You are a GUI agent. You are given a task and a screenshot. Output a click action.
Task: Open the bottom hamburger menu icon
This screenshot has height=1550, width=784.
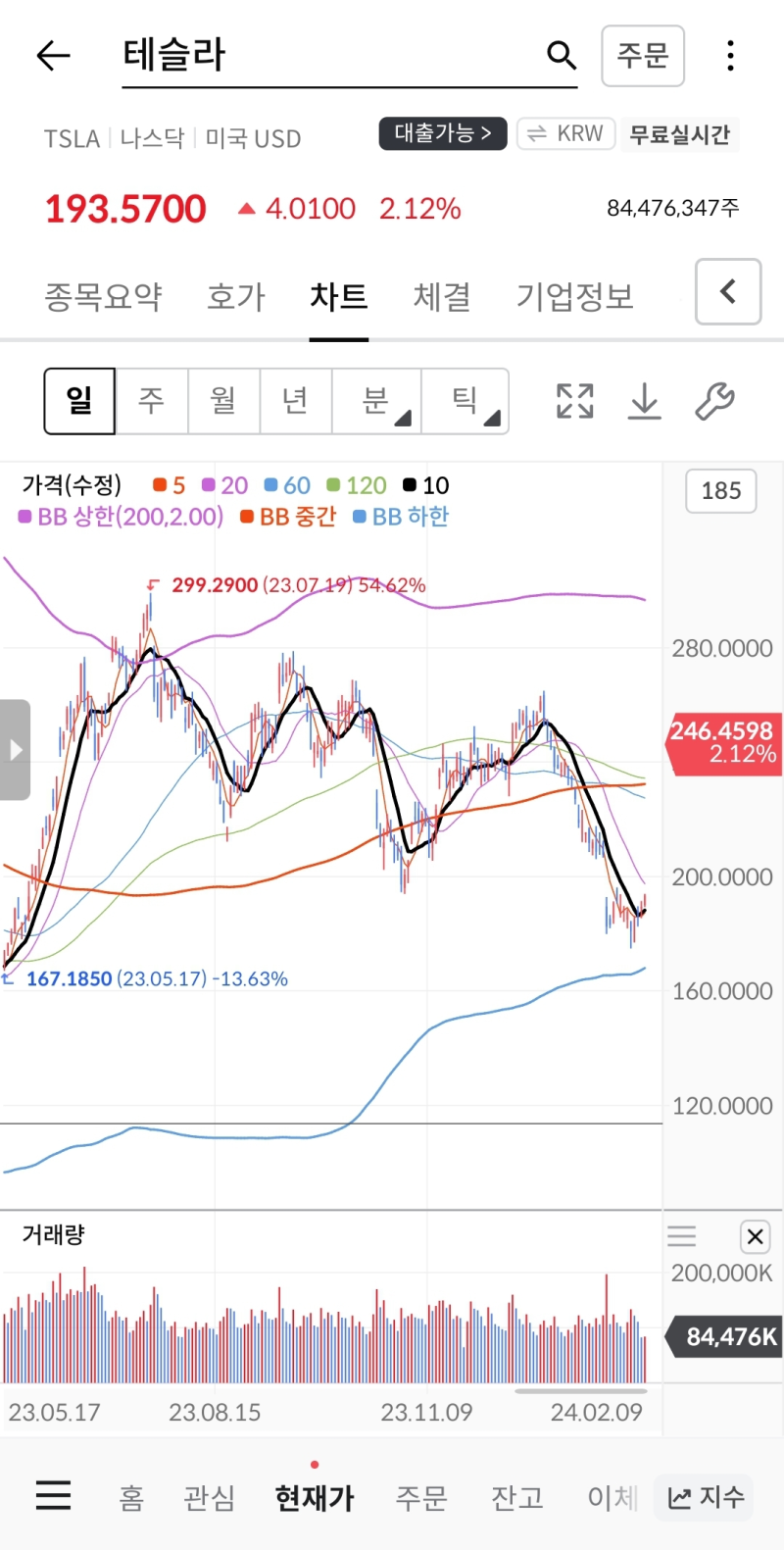pos(53,1495)
